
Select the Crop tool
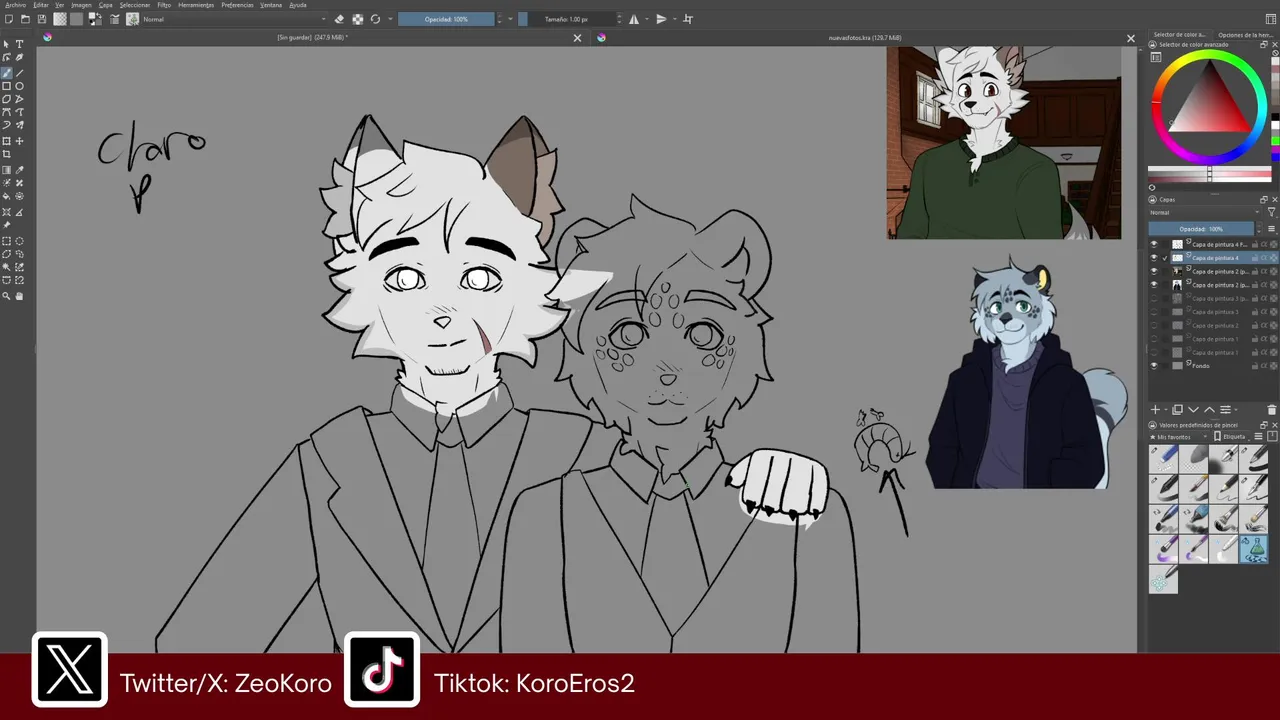6,154
